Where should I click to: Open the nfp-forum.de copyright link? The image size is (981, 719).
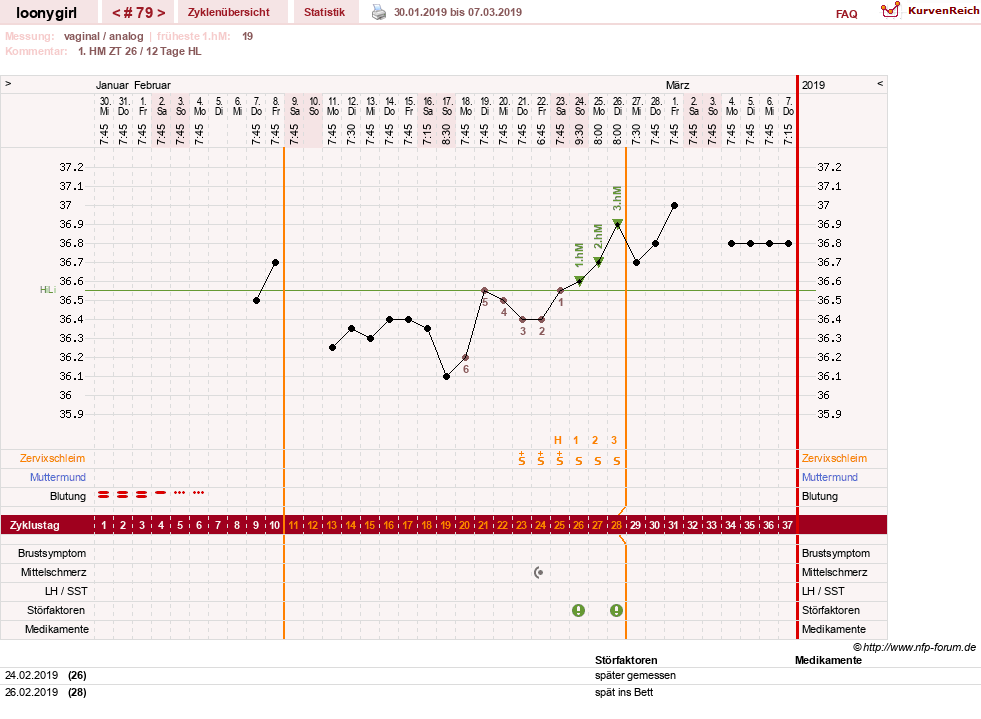[x=914, y=647]
